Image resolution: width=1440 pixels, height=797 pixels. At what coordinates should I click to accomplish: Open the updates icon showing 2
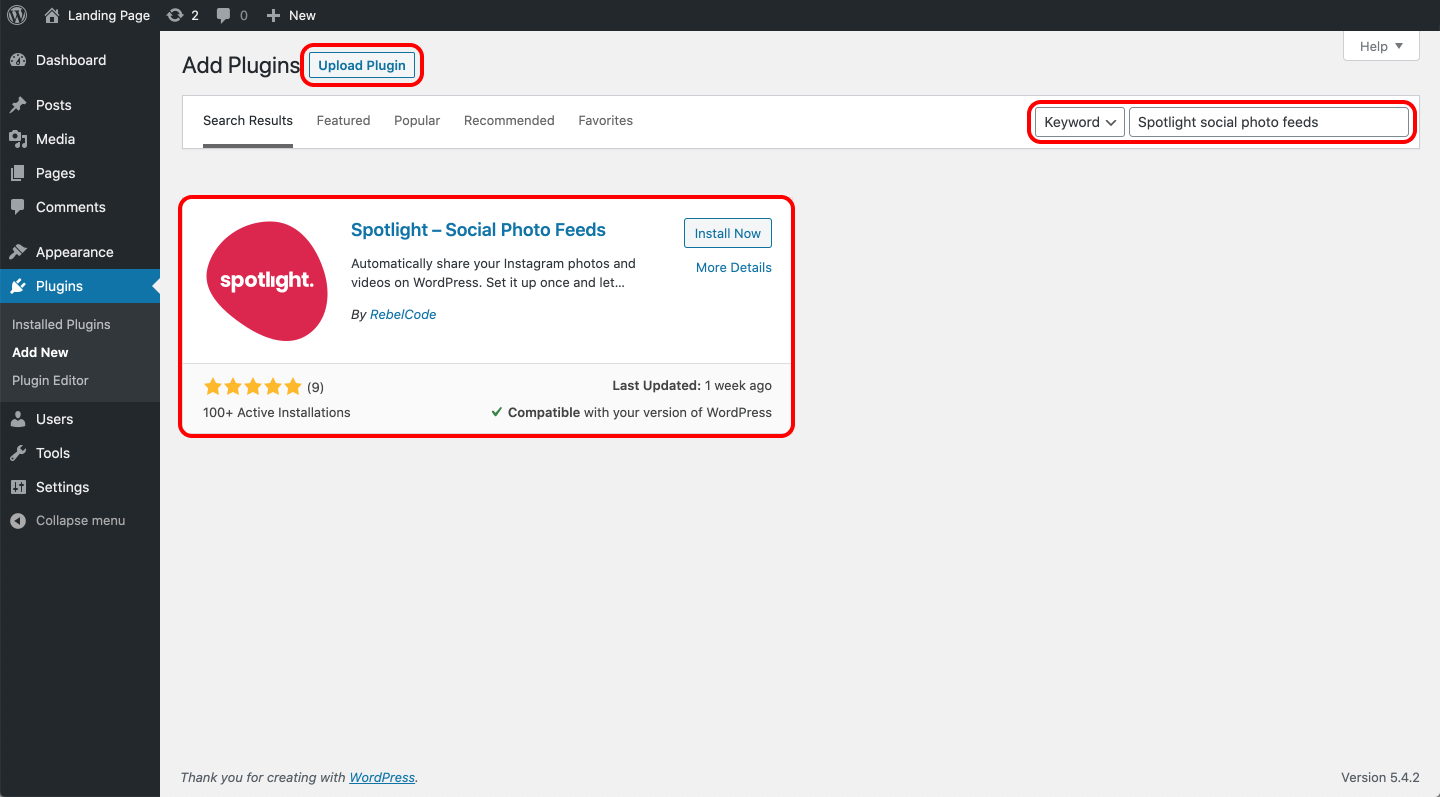click(175, 15)
